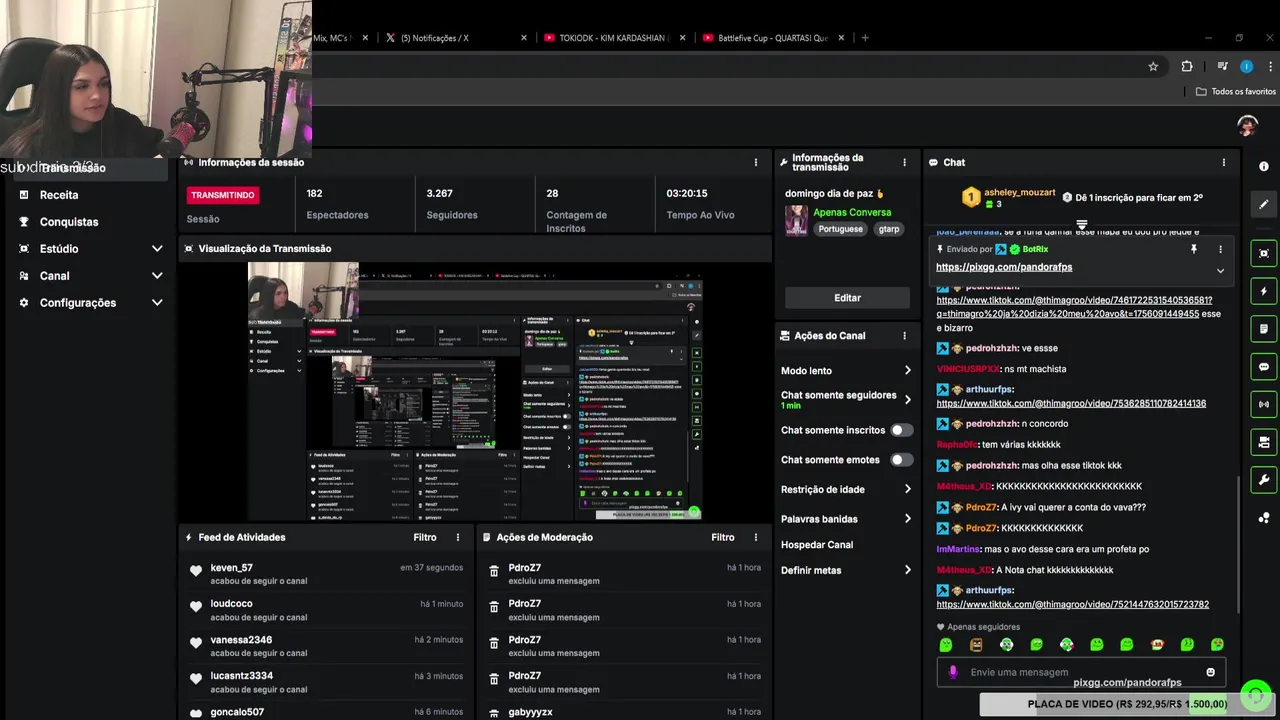Viewport: 1280px width, 720px height.
Task: Open Informações da sessão three-dot menu
Action: 756,162
